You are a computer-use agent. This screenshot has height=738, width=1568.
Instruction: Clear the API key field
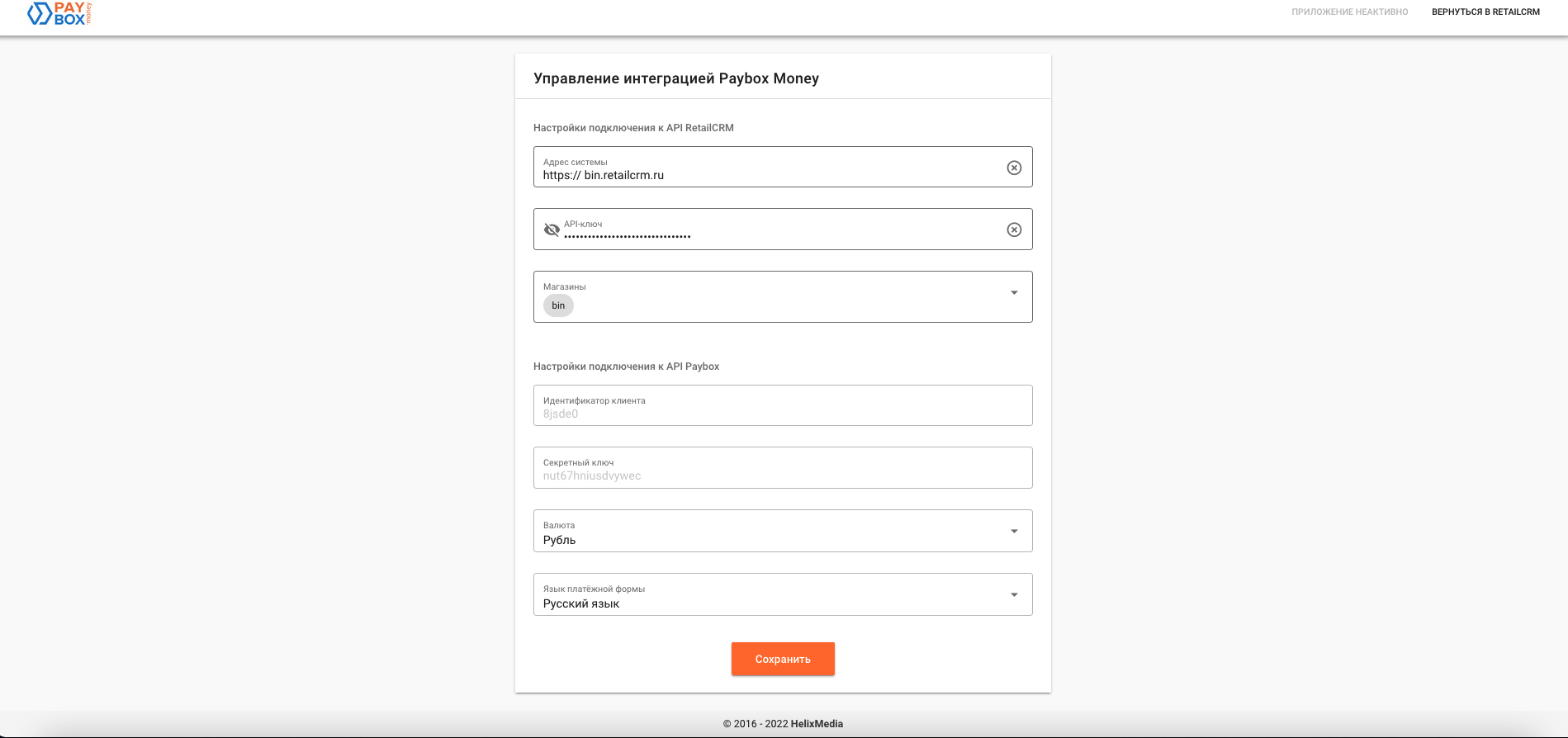[x=1014, y=229]
